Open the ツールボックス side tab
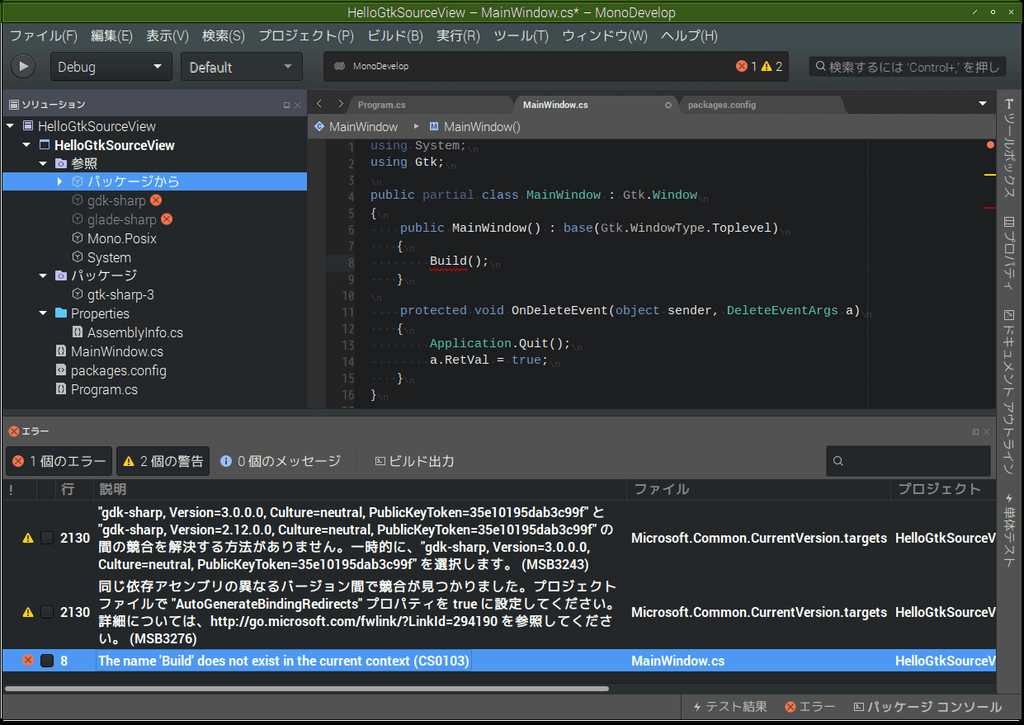 pos(1010,148)
